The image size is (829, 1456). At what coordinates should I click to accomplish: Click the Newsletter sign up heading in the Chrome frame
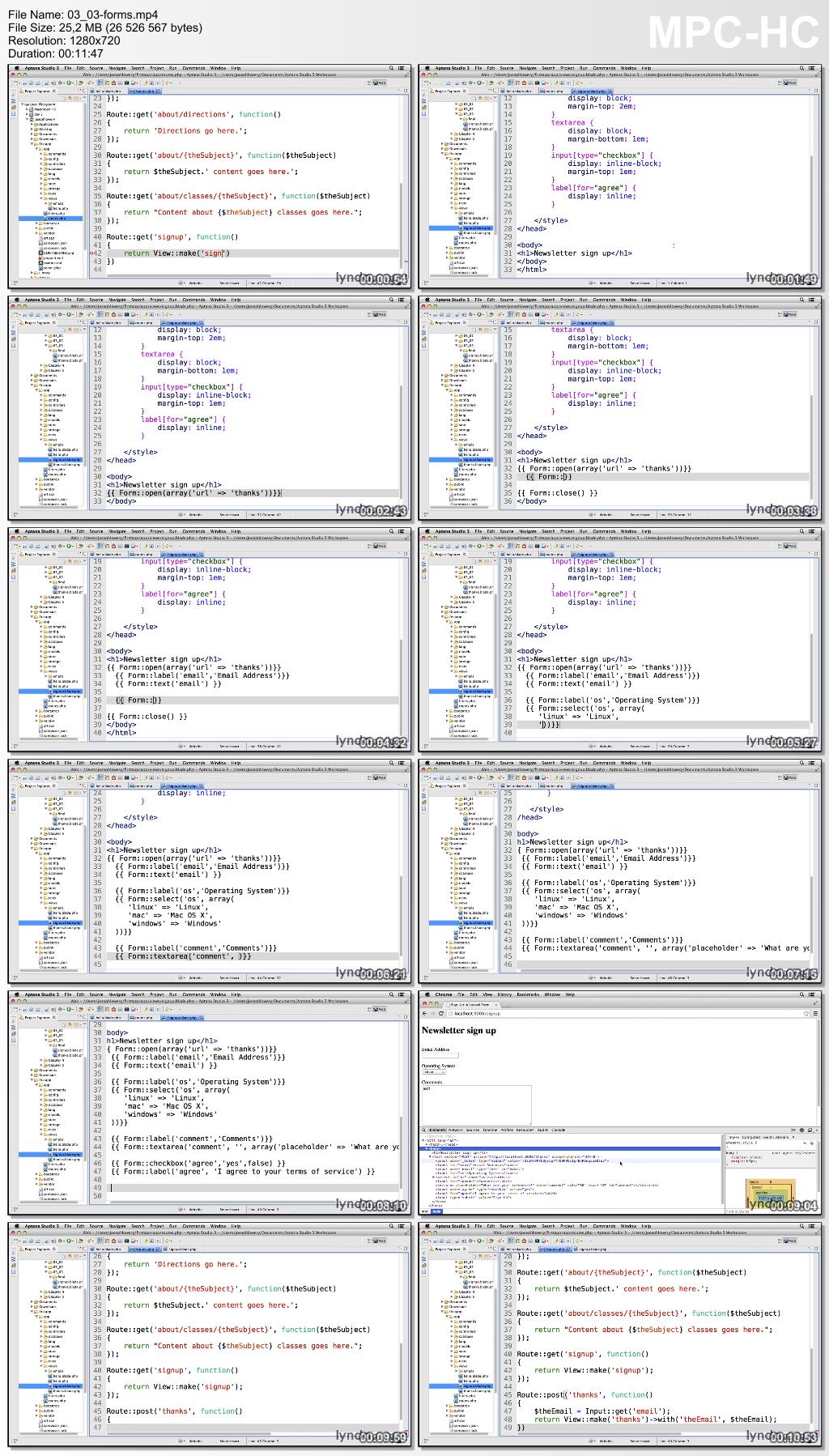tap(459, 1030)
